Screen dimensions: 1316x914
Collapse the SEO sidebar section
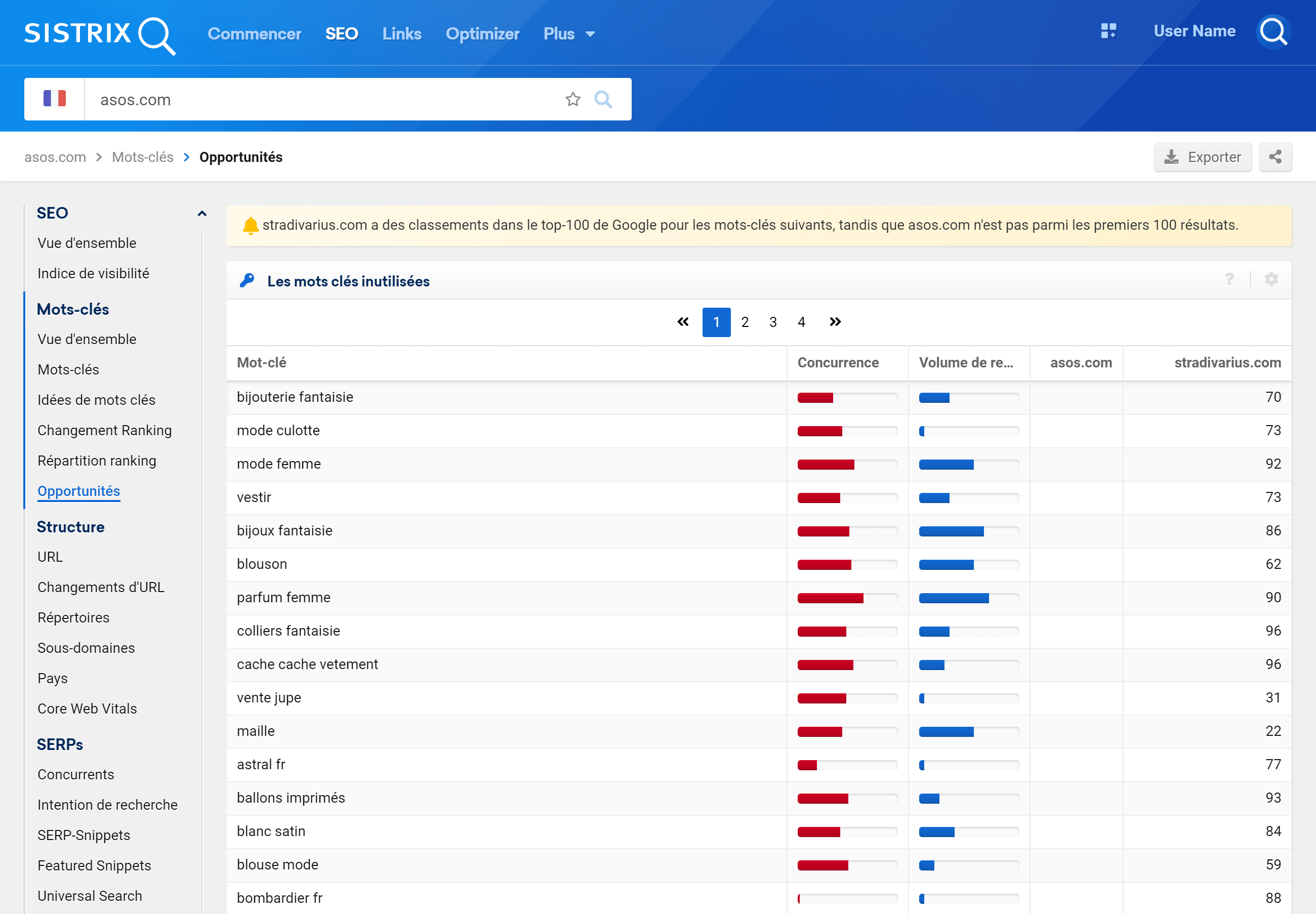201,214
